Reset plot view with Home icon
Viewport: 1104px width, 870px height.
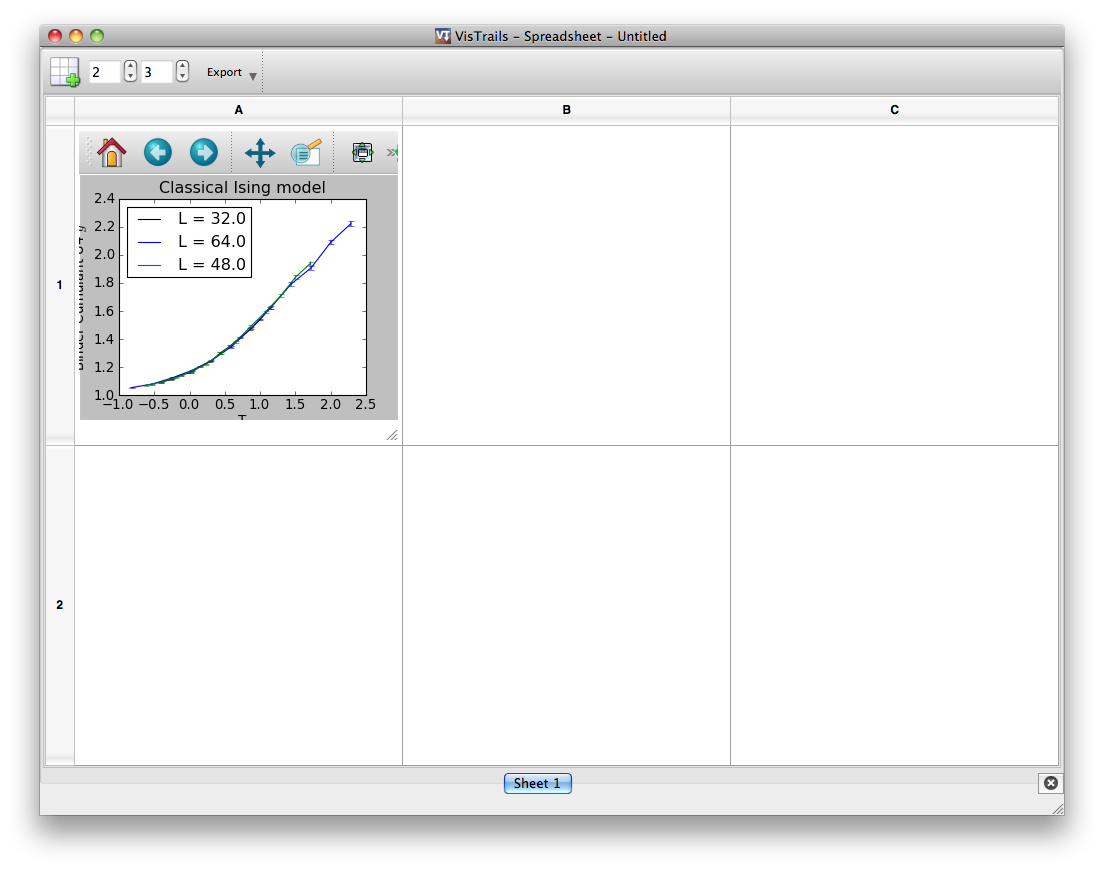tap(112, 153)
